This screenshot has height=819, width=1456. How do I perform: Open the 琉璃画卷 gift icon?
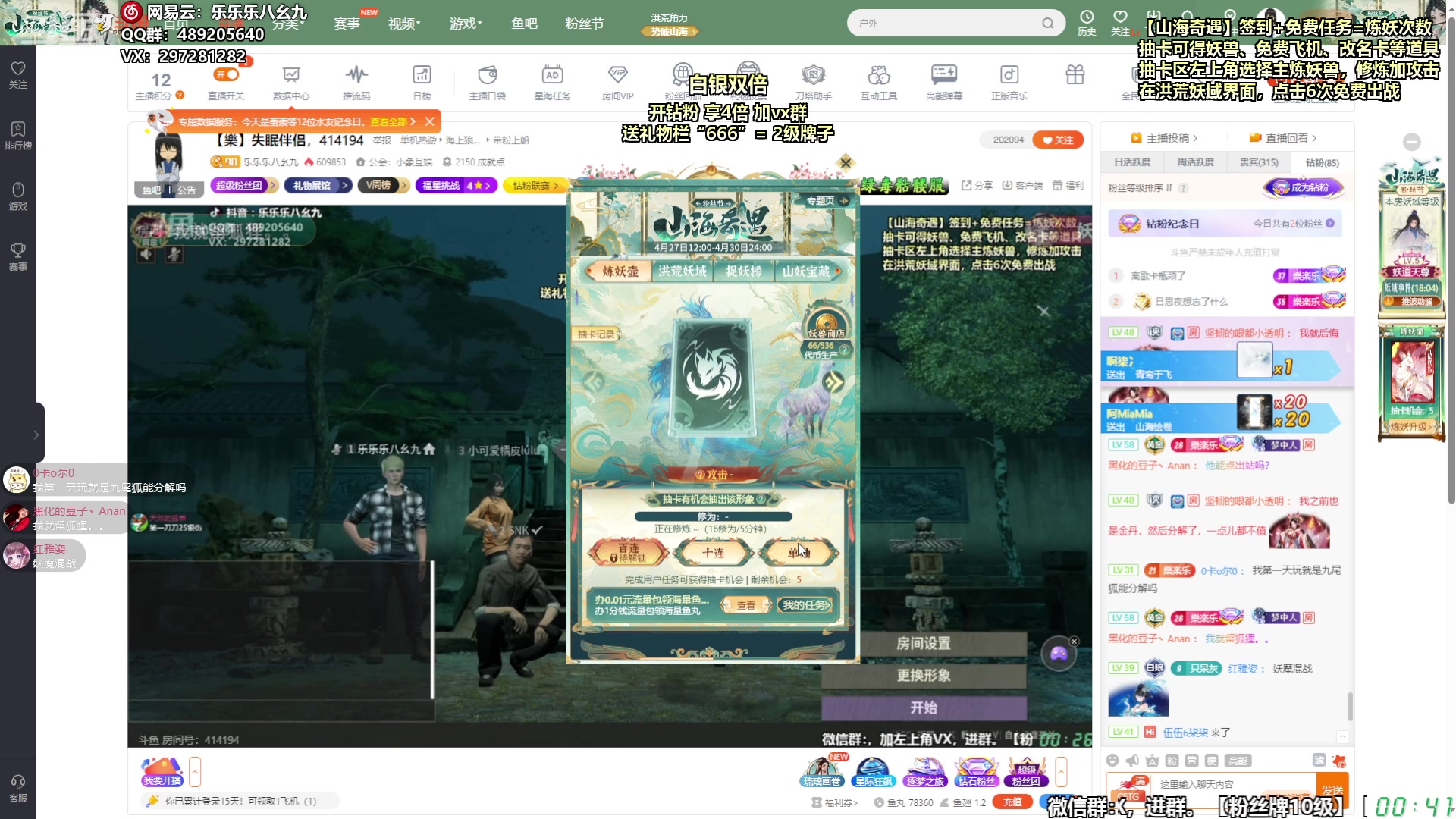coord(821,771)
